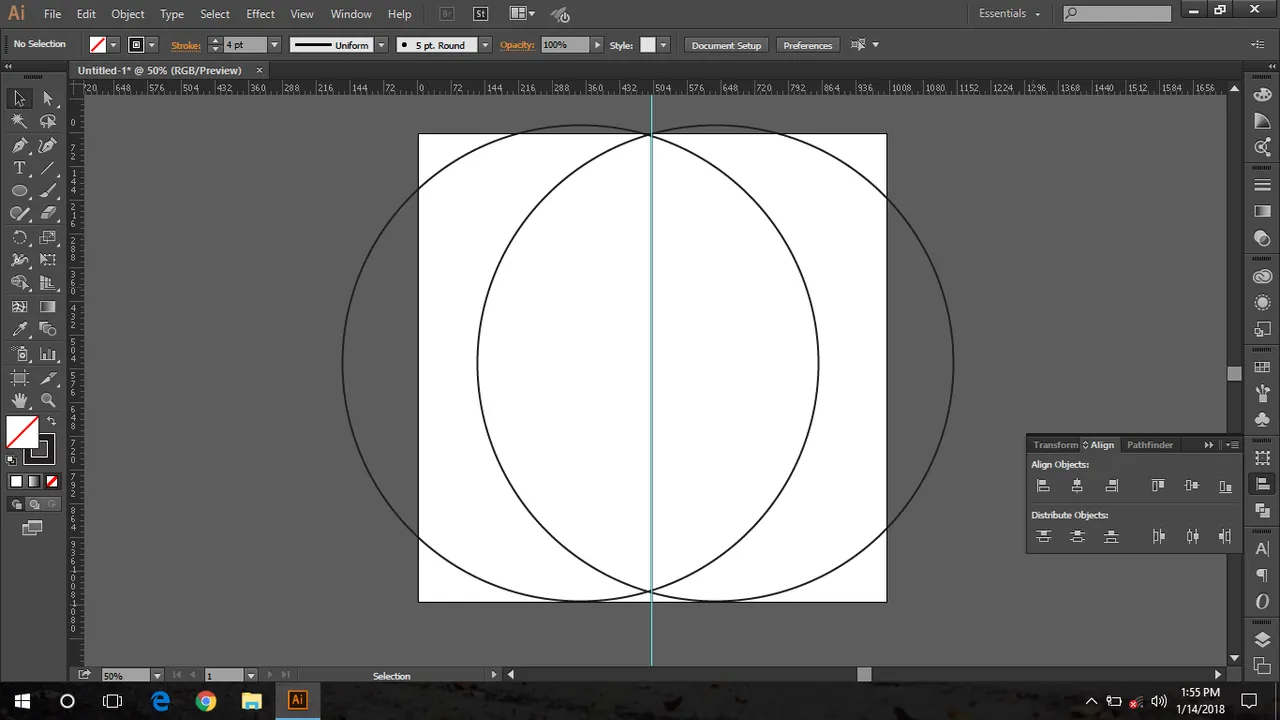Select the Zoom tool
This screenshot has width=1280, height=720.
pyautogui.click(x=48, y=400)
